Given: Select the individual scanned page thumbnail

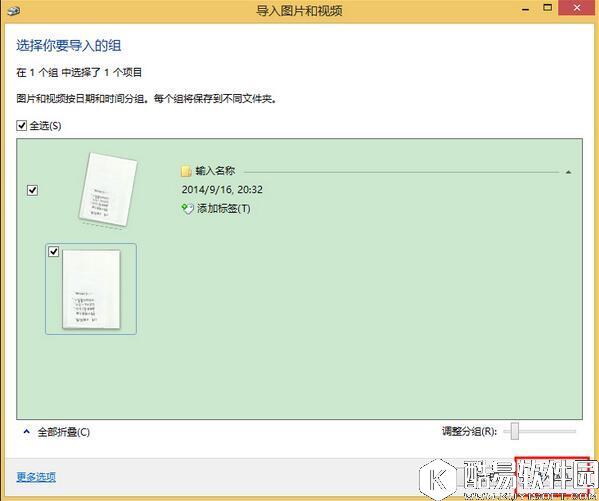Looking at the screenshot, I should coord(91,289).
